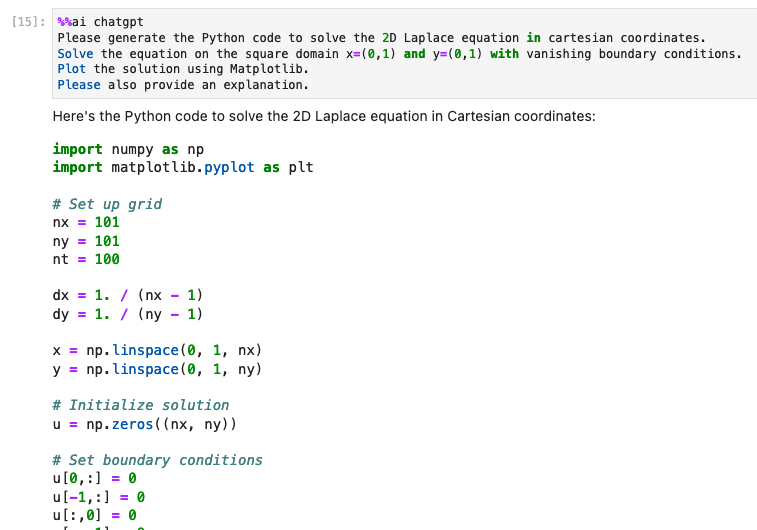Click the 'x = np.linspace(0, 1, nx)' line
Screen dimensions: 757x530
[x=157, y=350]
